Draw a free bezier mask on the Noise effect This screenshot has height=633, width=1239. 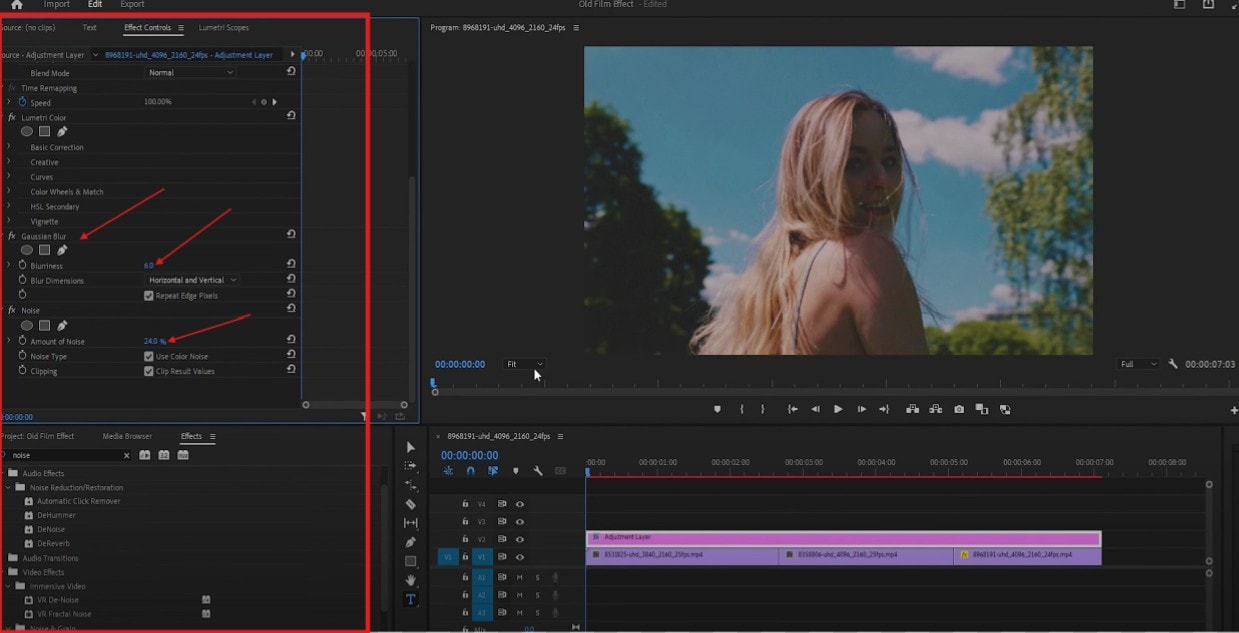[x=63, y=324]
